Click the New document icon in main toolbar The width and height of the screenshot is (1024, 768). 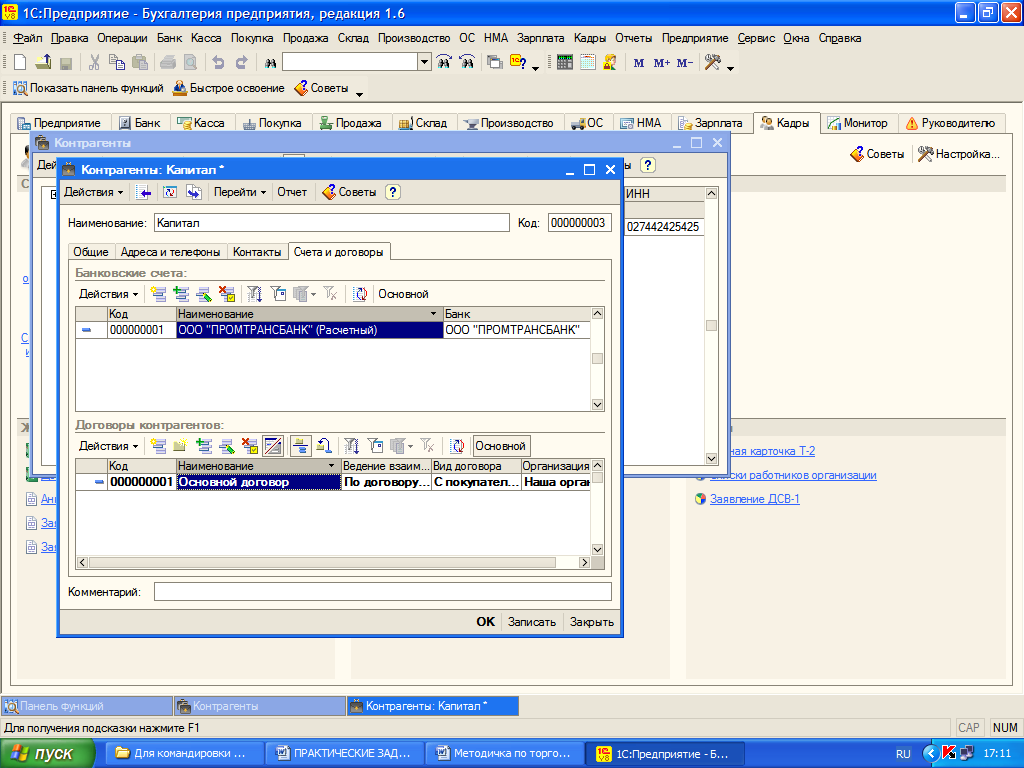point(20,63)
